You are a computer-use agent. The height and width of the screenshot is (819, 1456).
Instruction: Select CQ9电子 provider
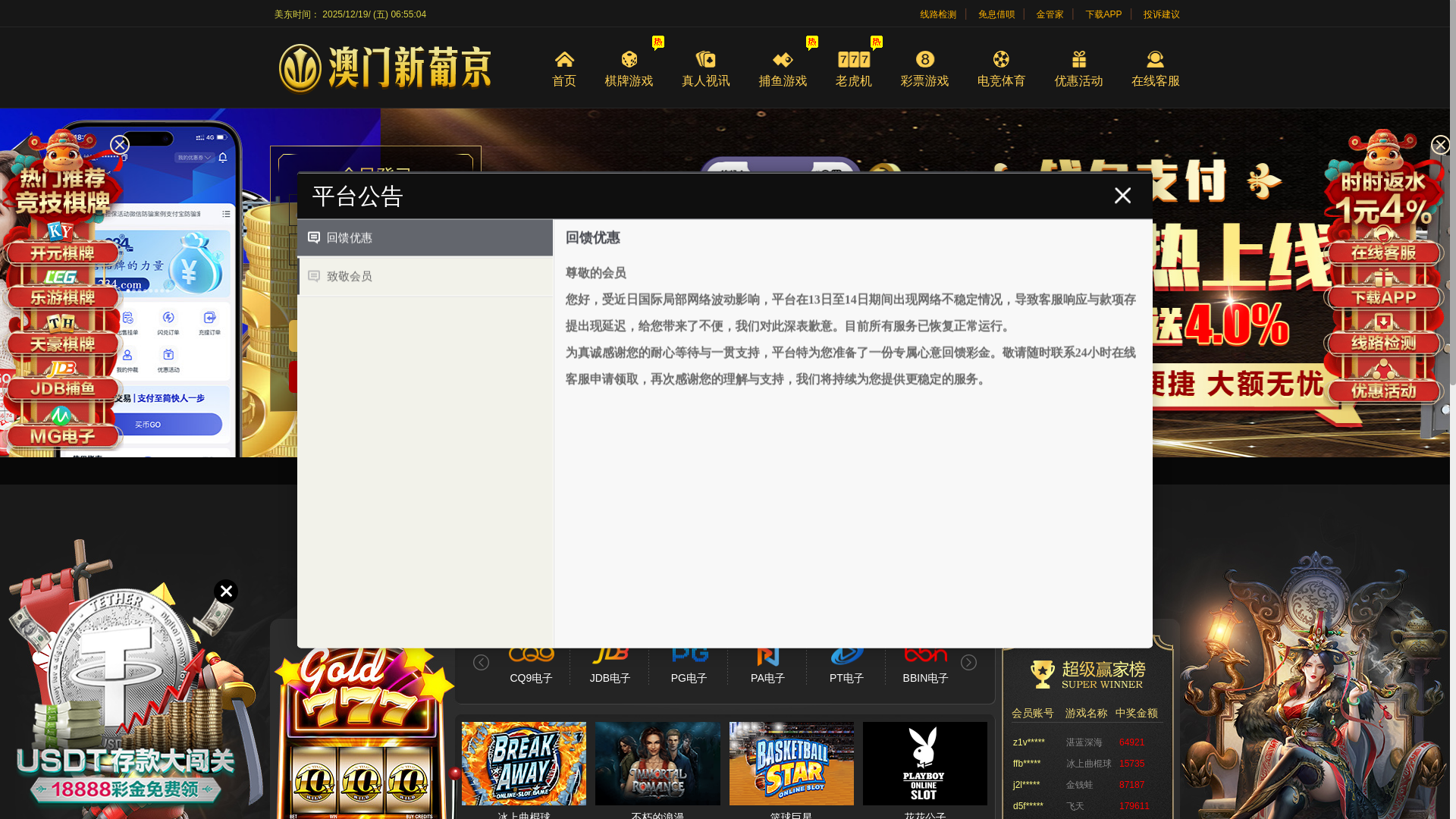[x=531, y=666]
